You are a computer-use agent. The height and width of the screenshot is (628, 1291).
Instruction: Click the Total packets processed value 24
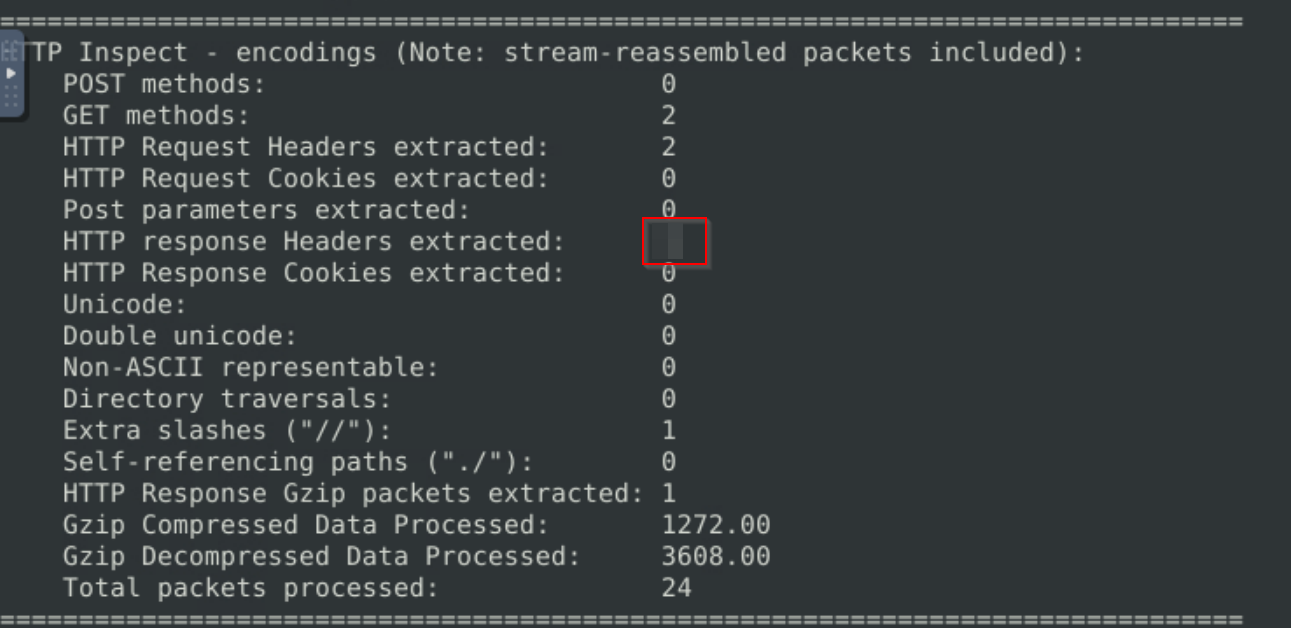[x=677, y=588]
